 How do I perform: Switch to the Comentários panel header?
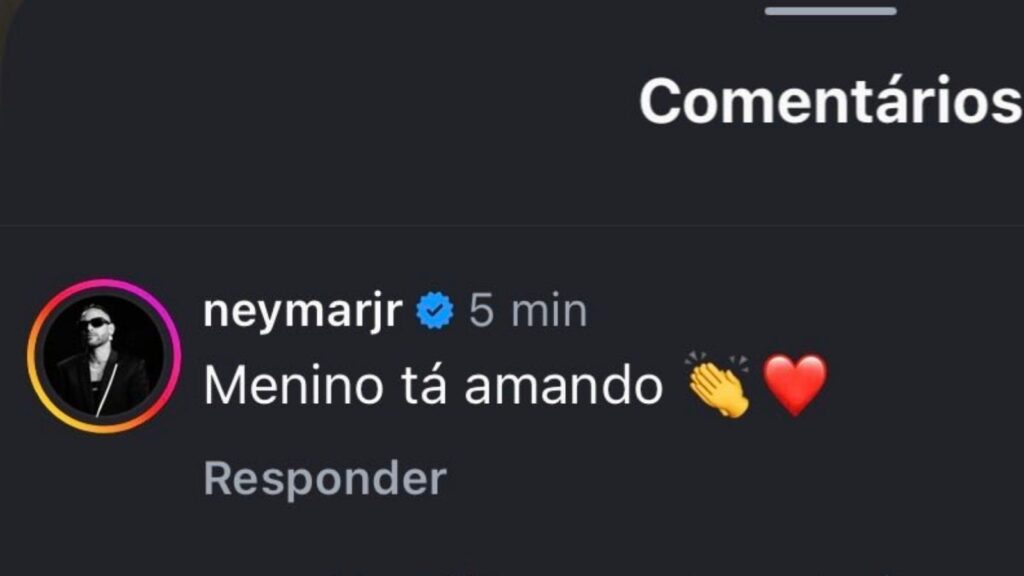[830, 97]
